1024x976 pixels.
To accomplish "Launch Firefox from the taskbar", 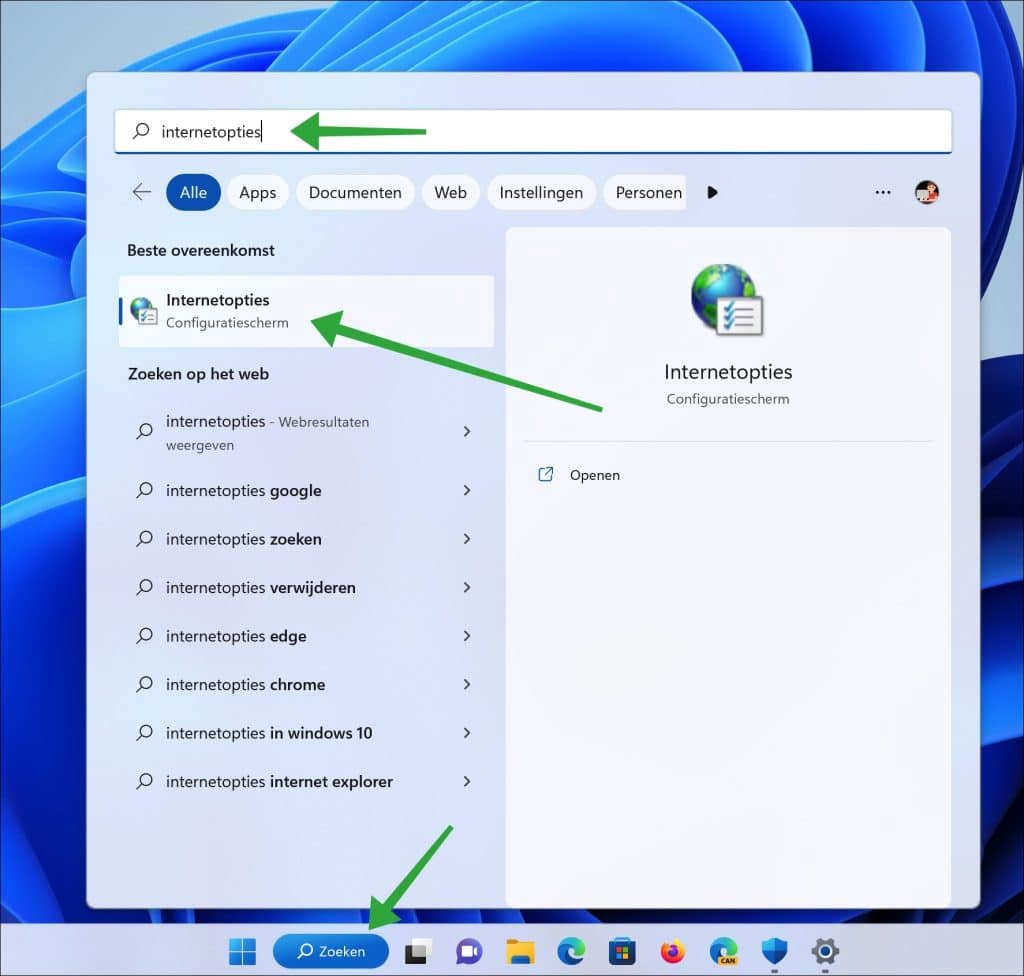I will (673, 951).
